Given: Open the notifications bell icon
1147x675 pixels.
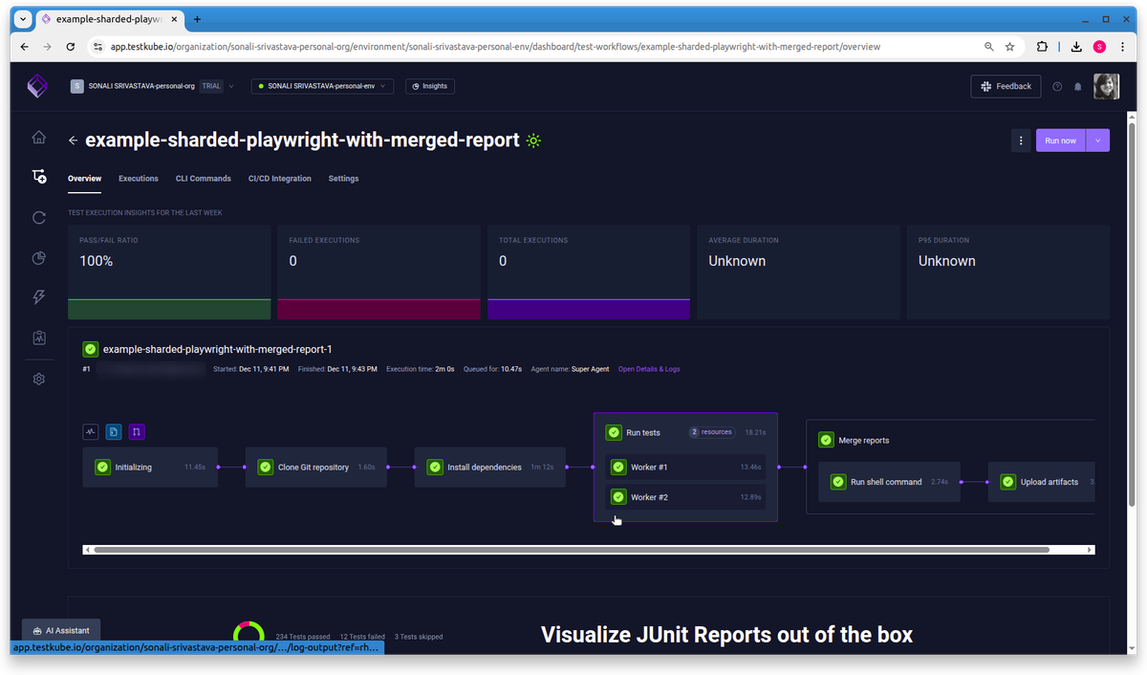Looking at the screenshot, I should [x=1078, y=86].
